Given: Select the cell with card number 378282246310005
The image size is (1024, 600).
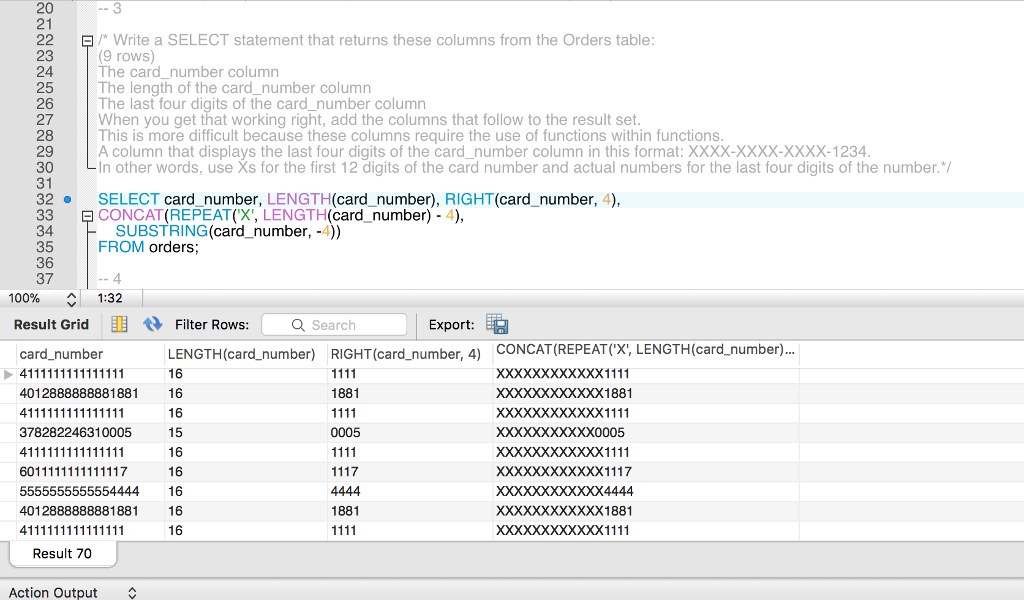Looking at the screenshot, I should click(75, 433).
